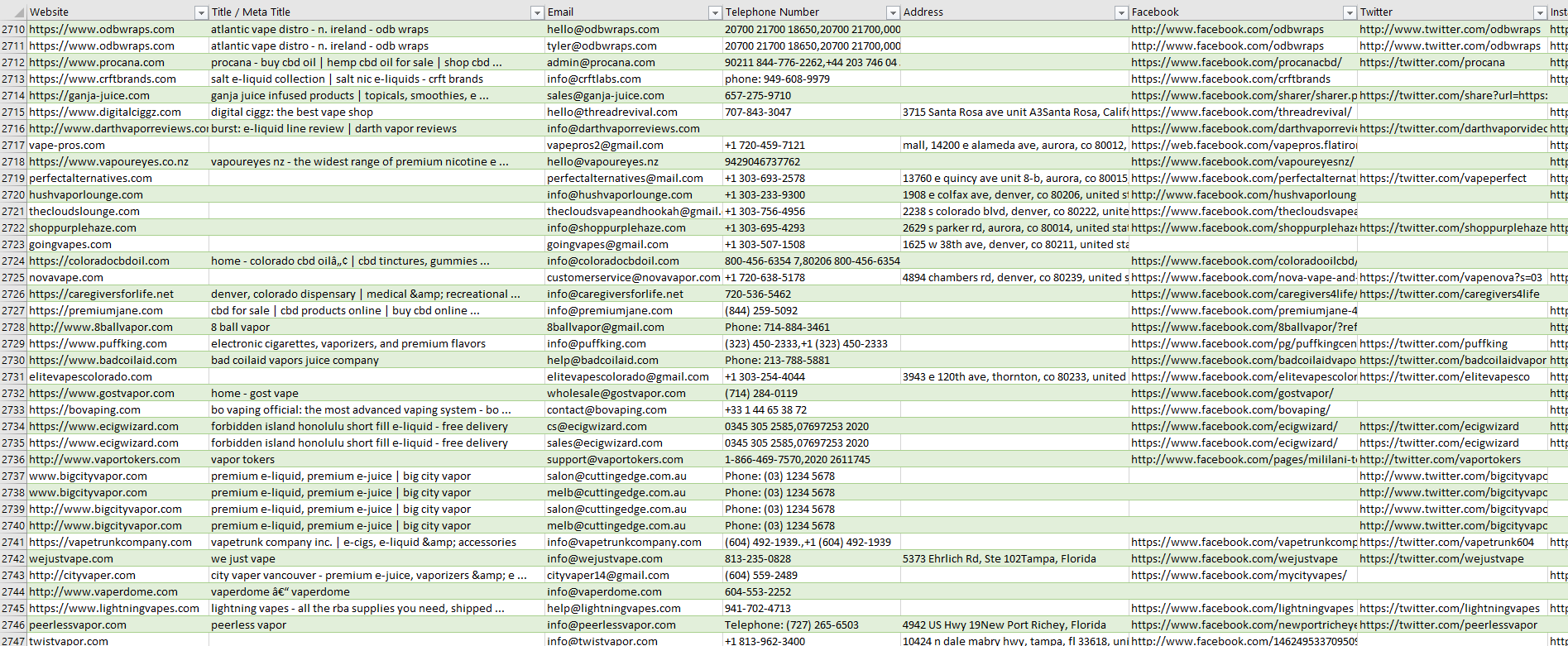Open the Telephone Number filter dropdown

point(893,12)
